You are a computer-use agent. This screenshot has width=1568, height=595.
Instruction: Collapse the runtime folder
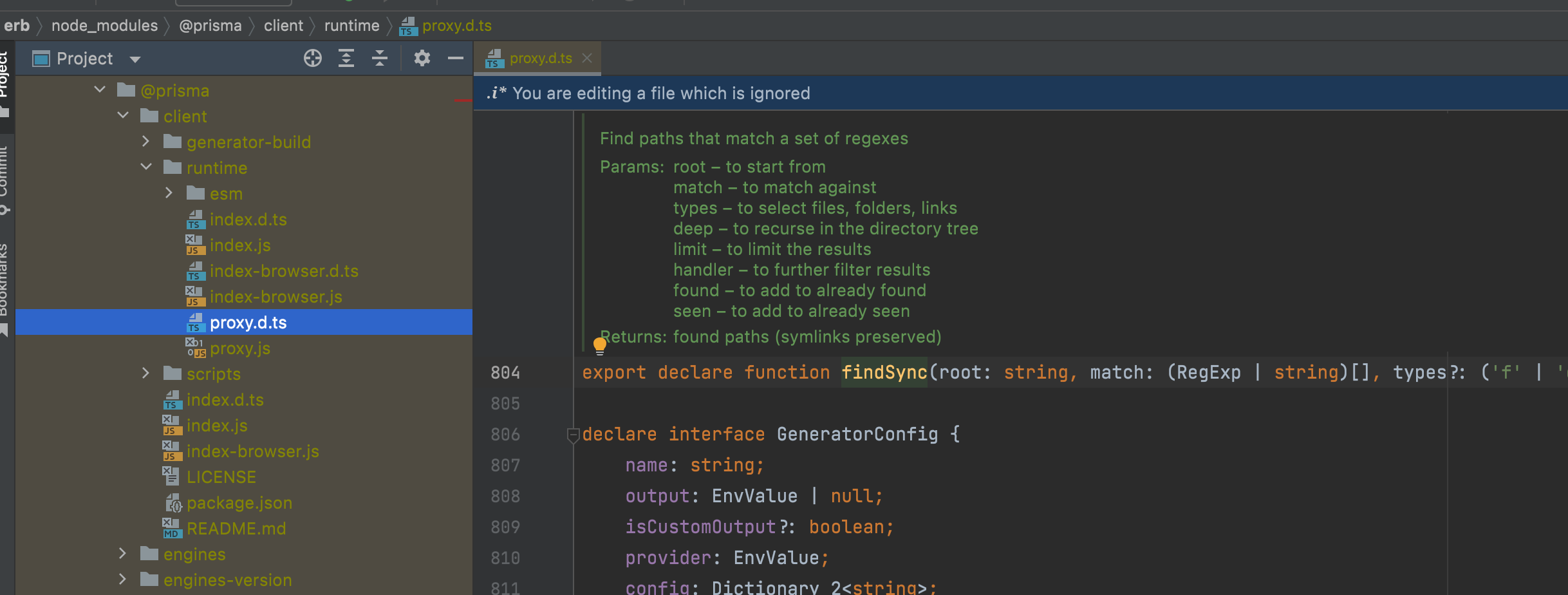[x=146, y=167]
